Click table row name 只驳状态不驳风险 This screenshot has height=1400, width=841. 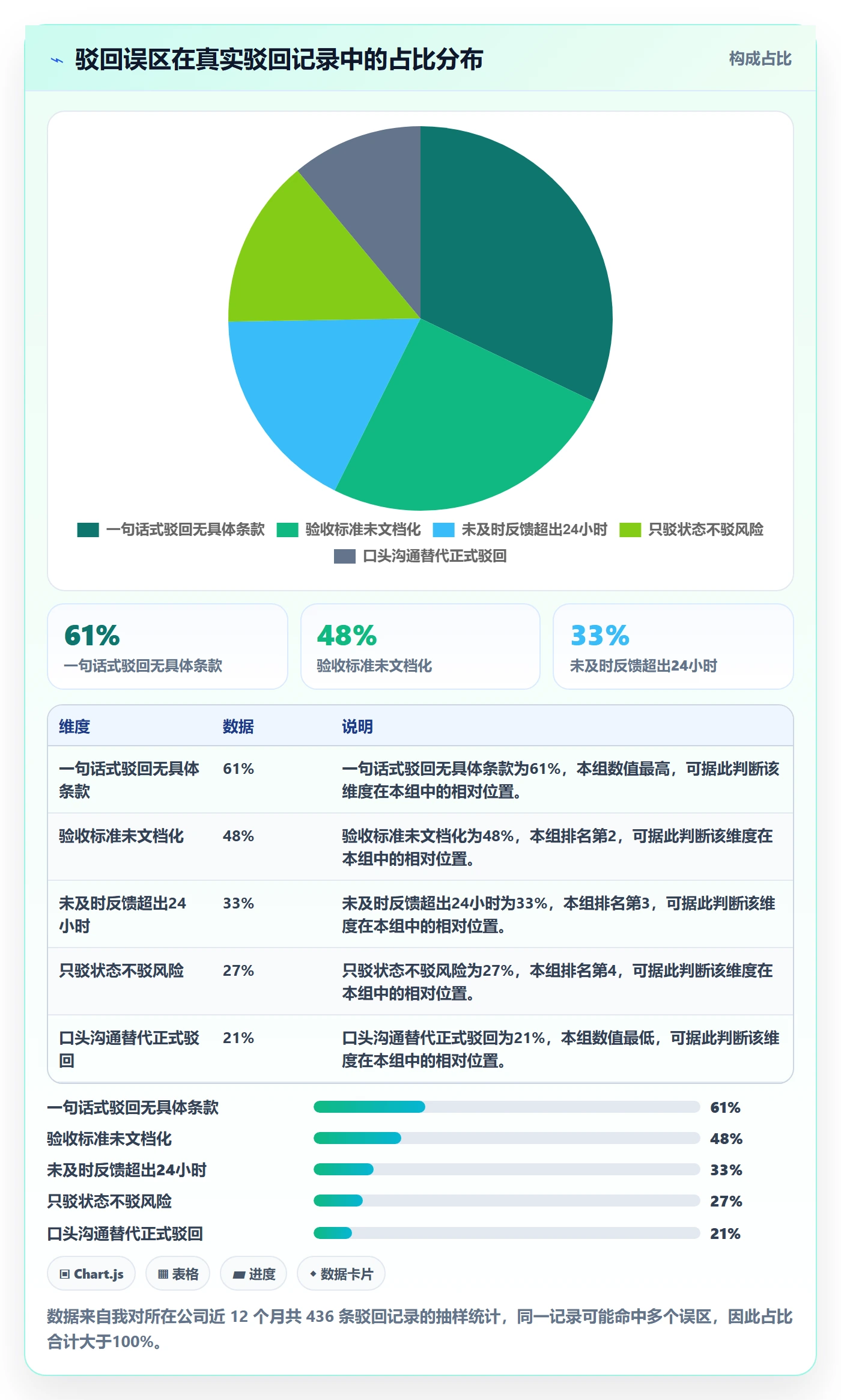click(121, 970)
